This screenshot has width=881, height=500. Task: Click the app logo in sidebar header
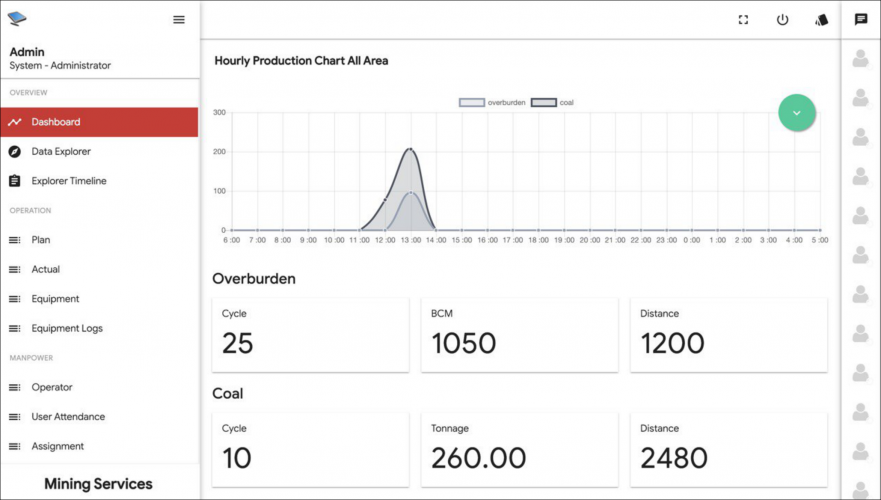click(17, 19)
